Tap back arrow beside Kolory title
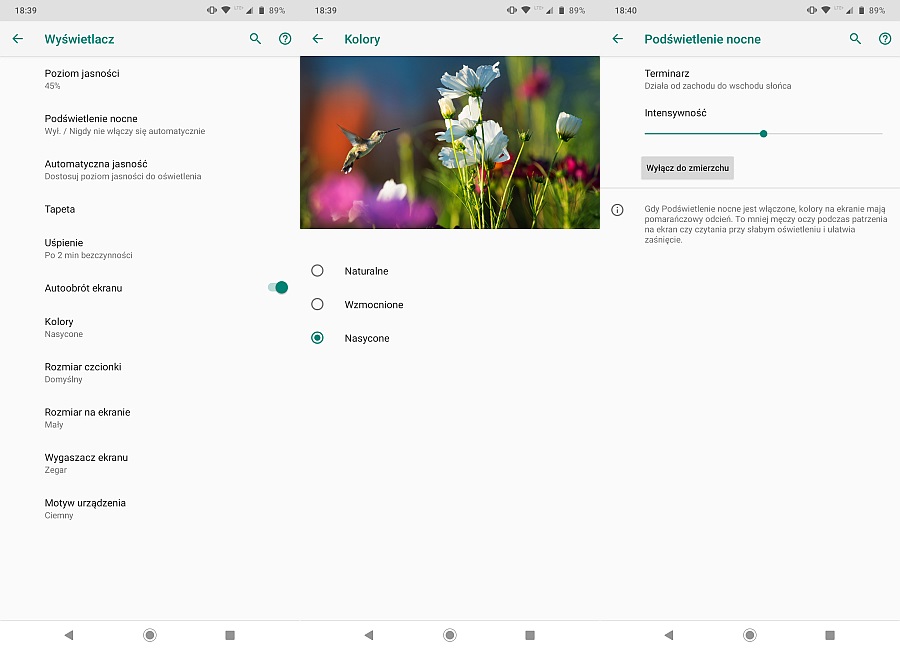Screen dimensions: 900x650 click(x=318, y=39)
